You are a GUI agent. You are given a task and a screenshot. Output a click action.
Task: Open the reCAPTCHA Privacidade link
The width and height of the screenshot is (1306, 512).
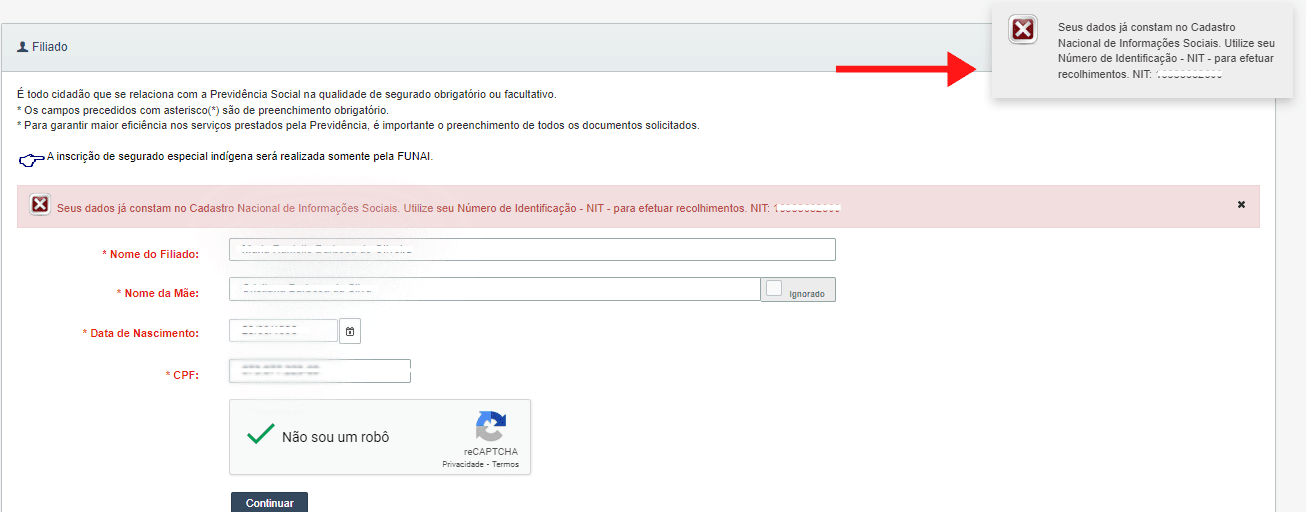point(462,465)
